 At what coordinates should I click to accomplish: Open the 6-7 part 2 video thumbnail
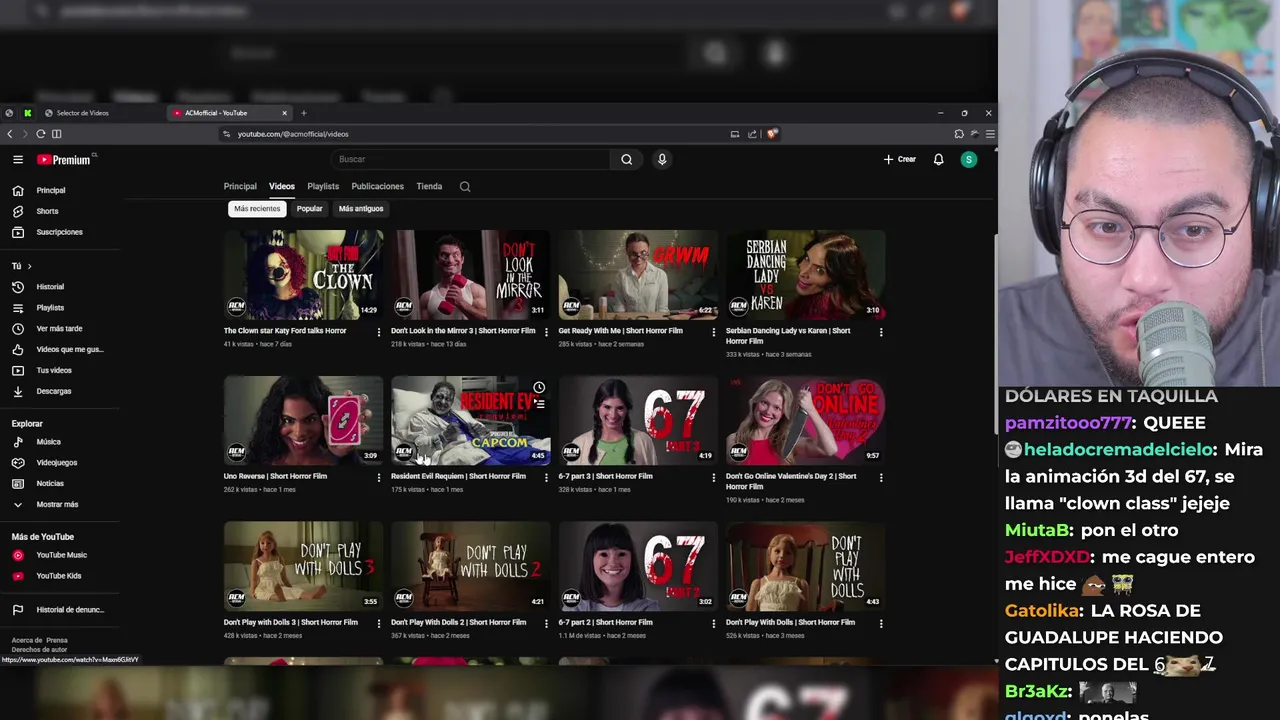(x=638, y=566)
